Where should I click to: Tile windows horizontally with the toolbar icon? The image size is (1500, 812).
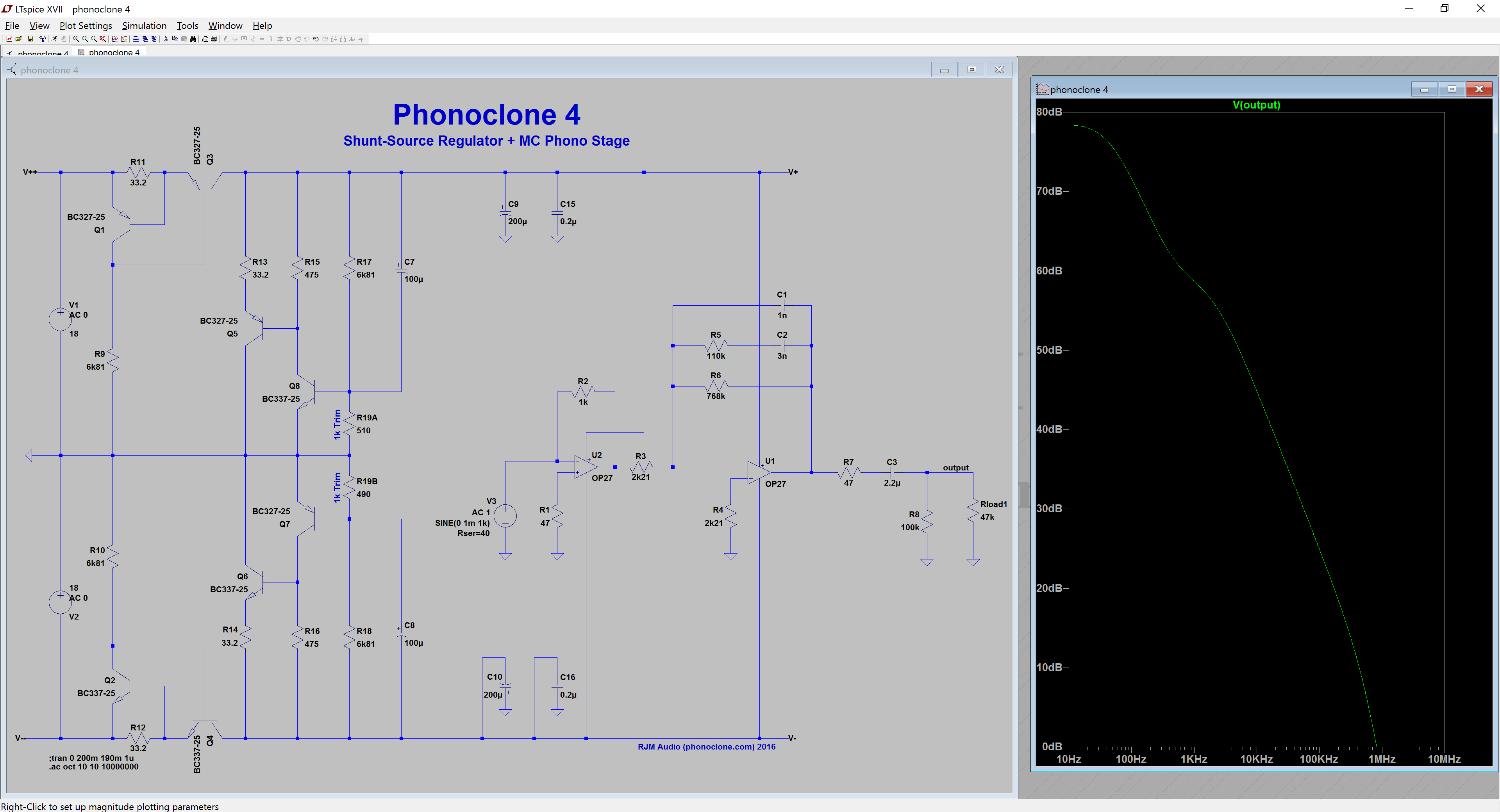tap(136, 39)
